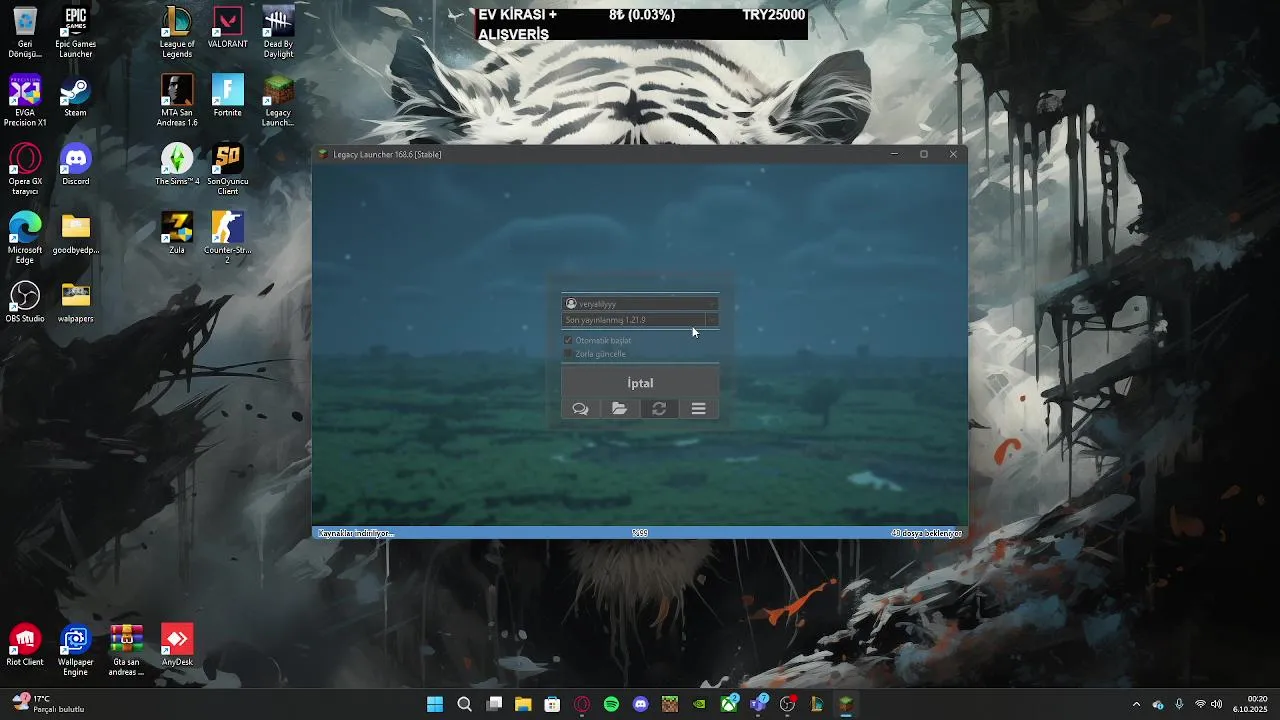
Task: Select The Sims 4 desktop icon
Action: 177,165
